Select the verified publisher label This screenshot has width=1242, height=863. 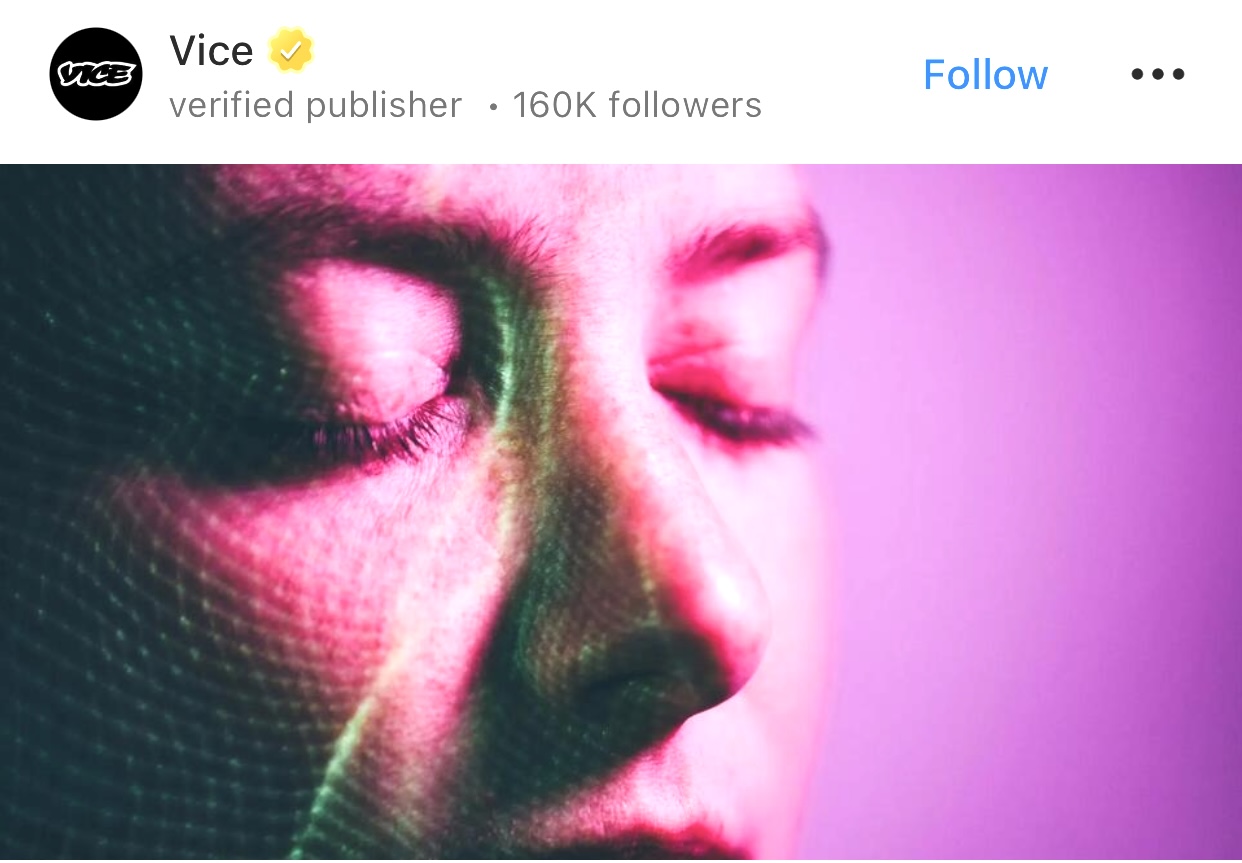click(316, 105)
